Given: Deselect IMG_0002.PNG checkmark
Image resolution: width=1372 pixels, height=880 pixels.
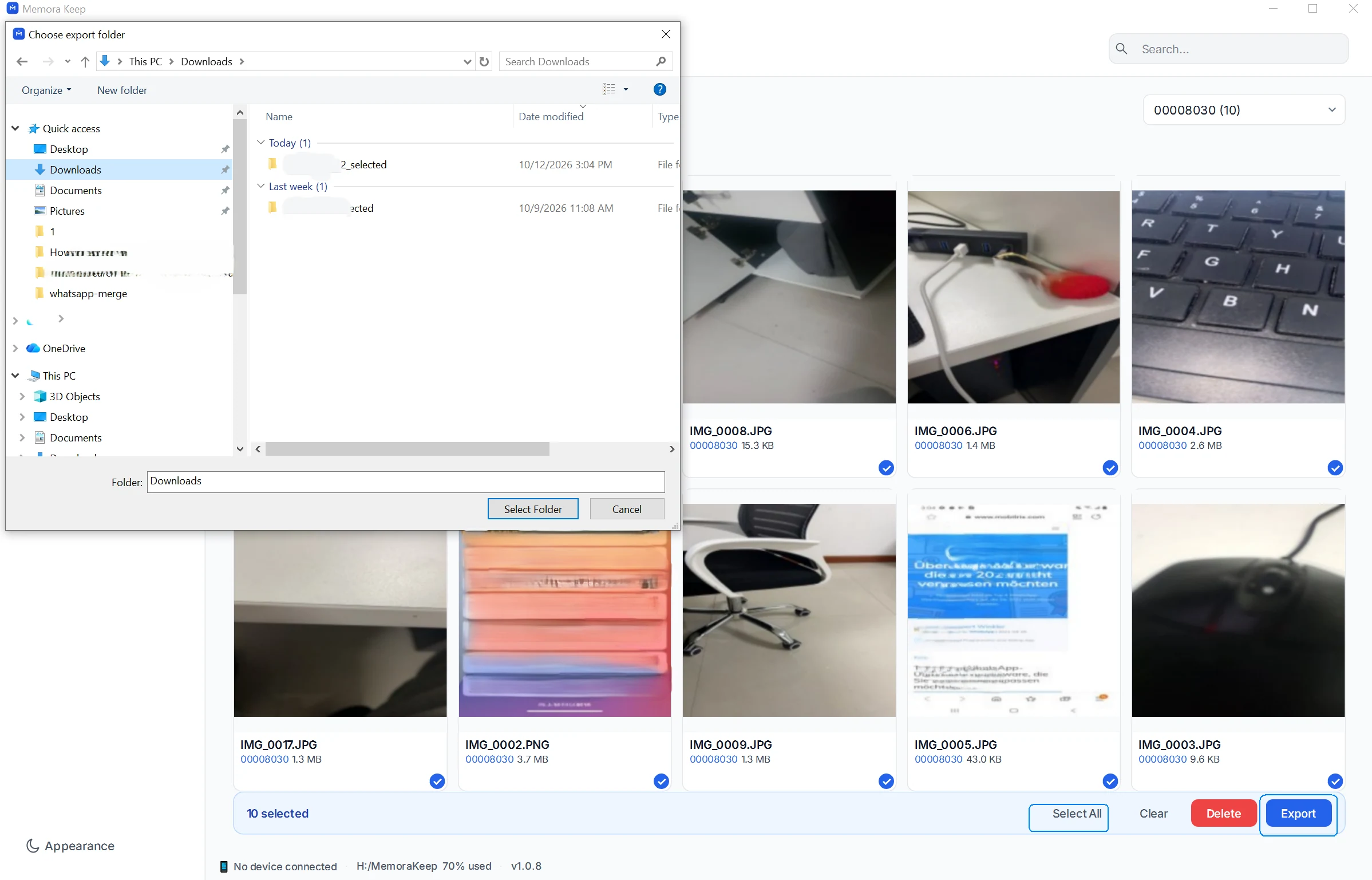Looking at the screenshot, I should click(661, 781).
